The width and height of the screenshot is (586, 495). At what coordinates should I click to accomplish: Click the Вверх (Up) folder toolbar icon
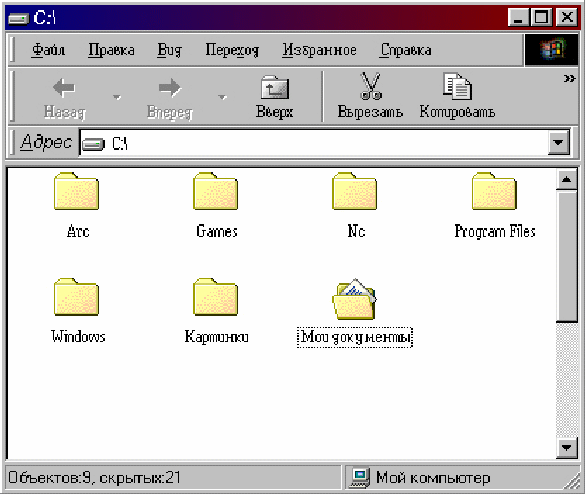pos(275,87)
